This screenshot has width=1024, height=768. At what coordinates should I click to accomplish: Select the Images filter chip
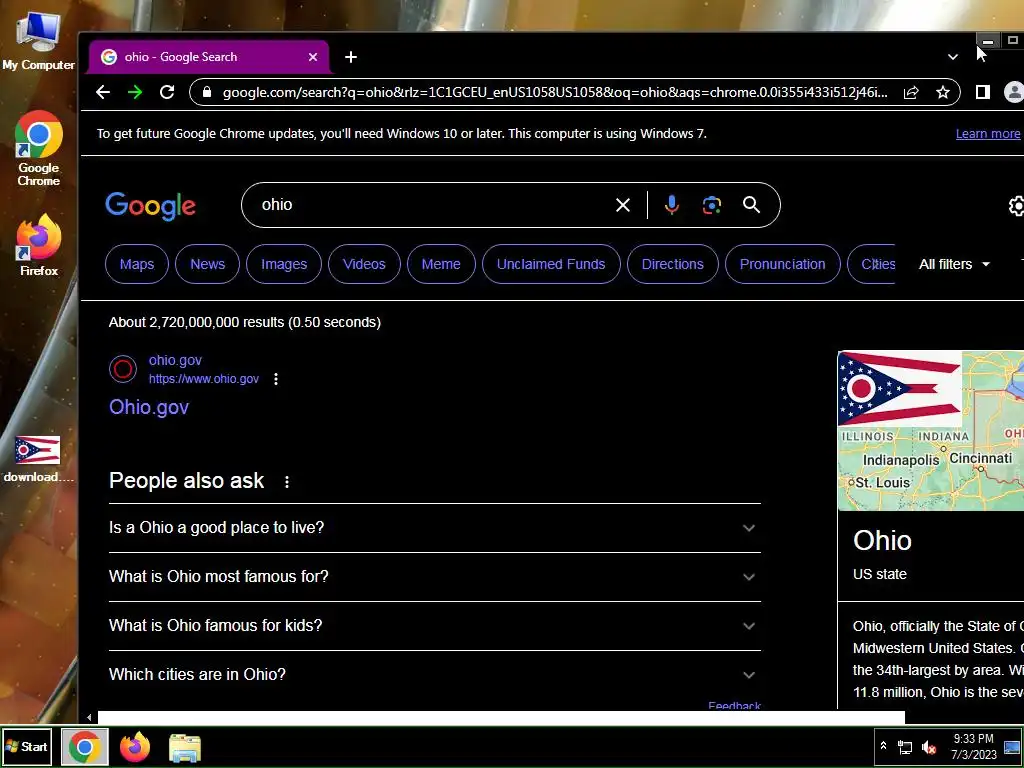[284, 264]
